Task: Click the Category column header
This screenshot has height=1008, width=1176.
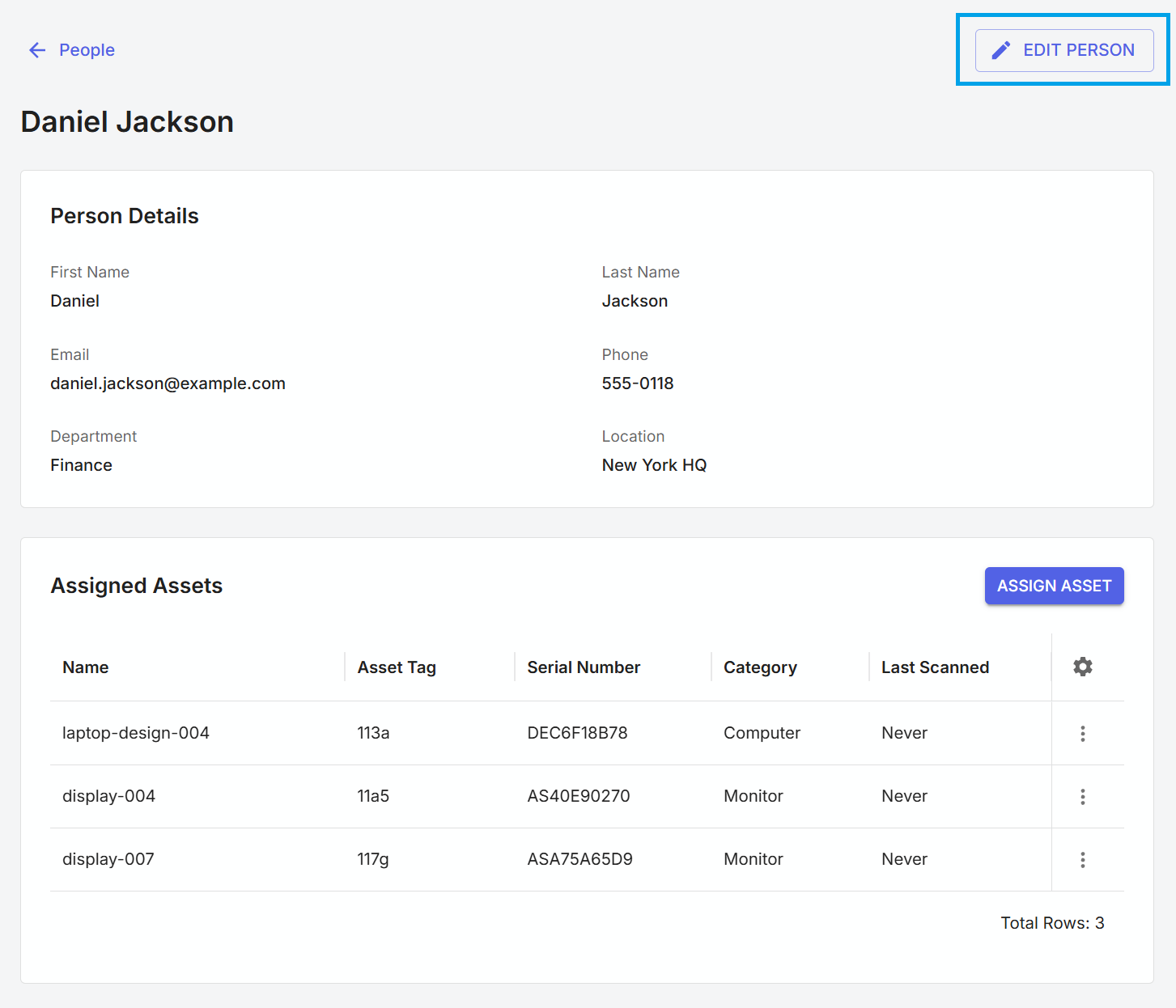Action: [760, 667]
